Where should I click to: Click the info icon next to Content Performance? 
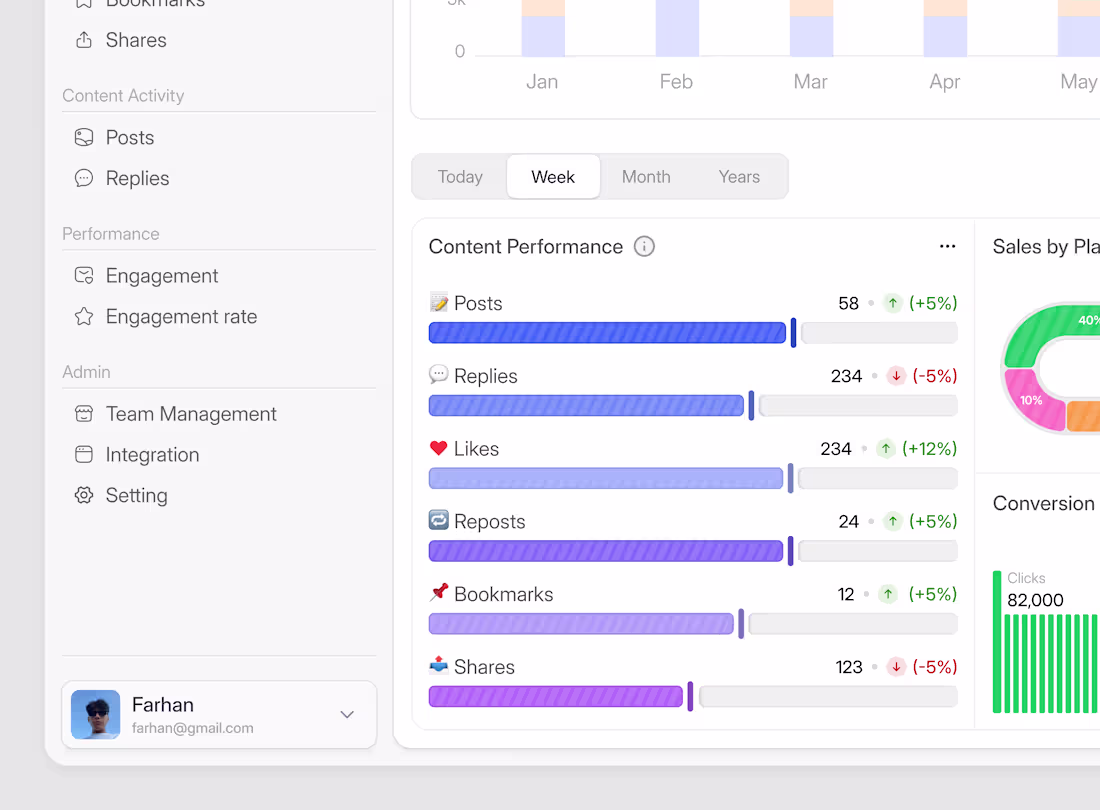[x=644, y=246]
